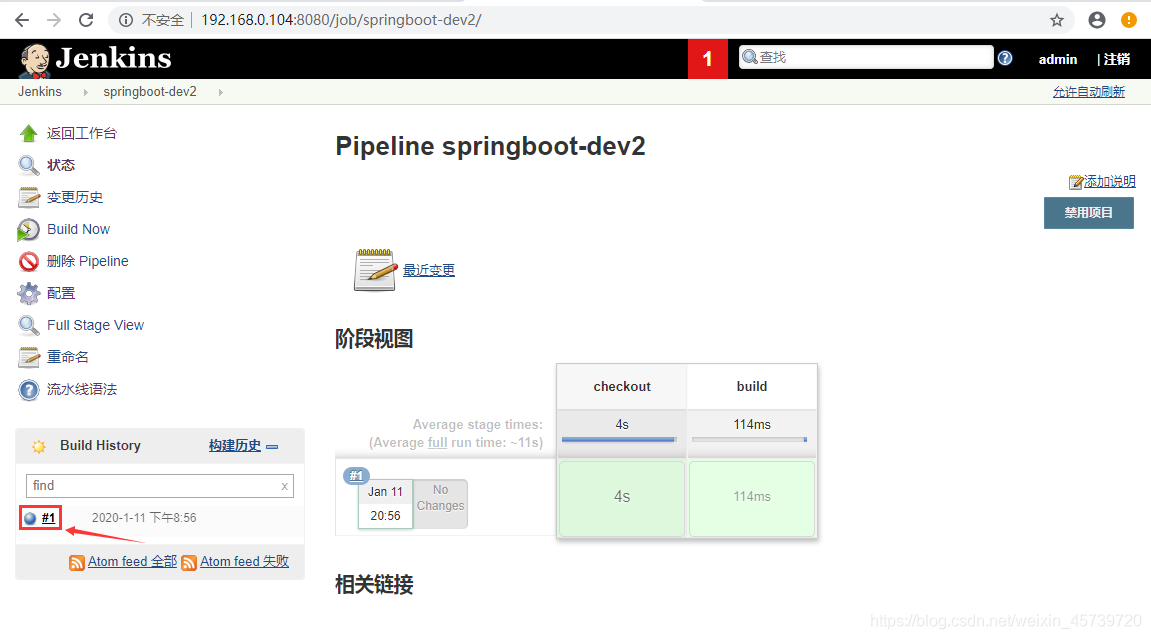Click the springboot-dev2 breadcrumb link

tap(150, 92)
